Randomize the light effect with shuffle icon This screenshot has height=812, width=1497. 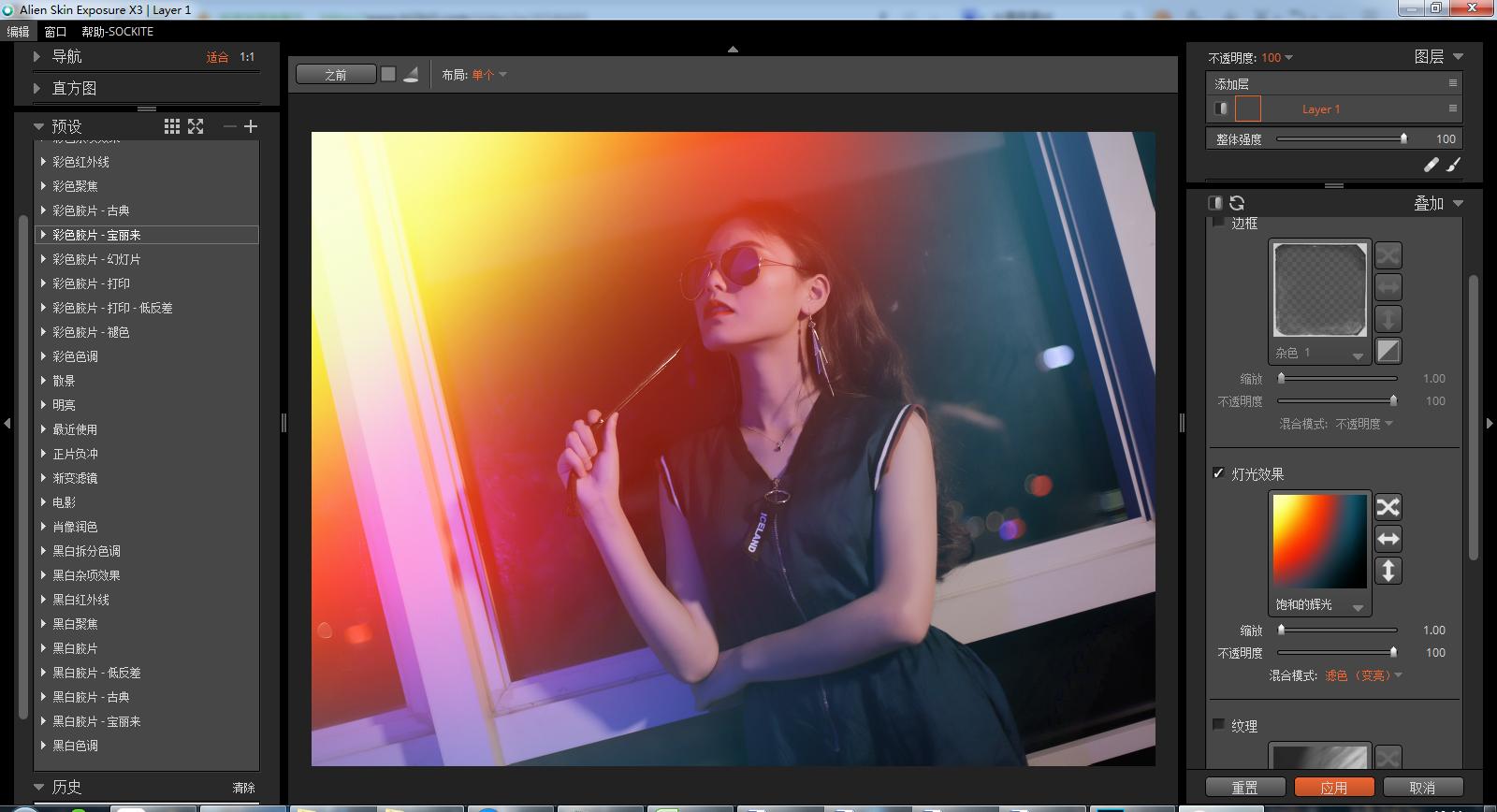click(1388, 507)
